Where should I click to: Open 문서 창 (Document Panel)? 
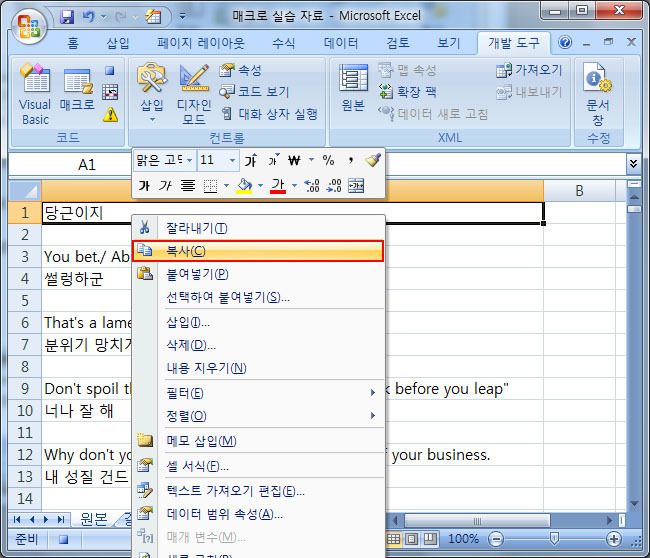598,95
